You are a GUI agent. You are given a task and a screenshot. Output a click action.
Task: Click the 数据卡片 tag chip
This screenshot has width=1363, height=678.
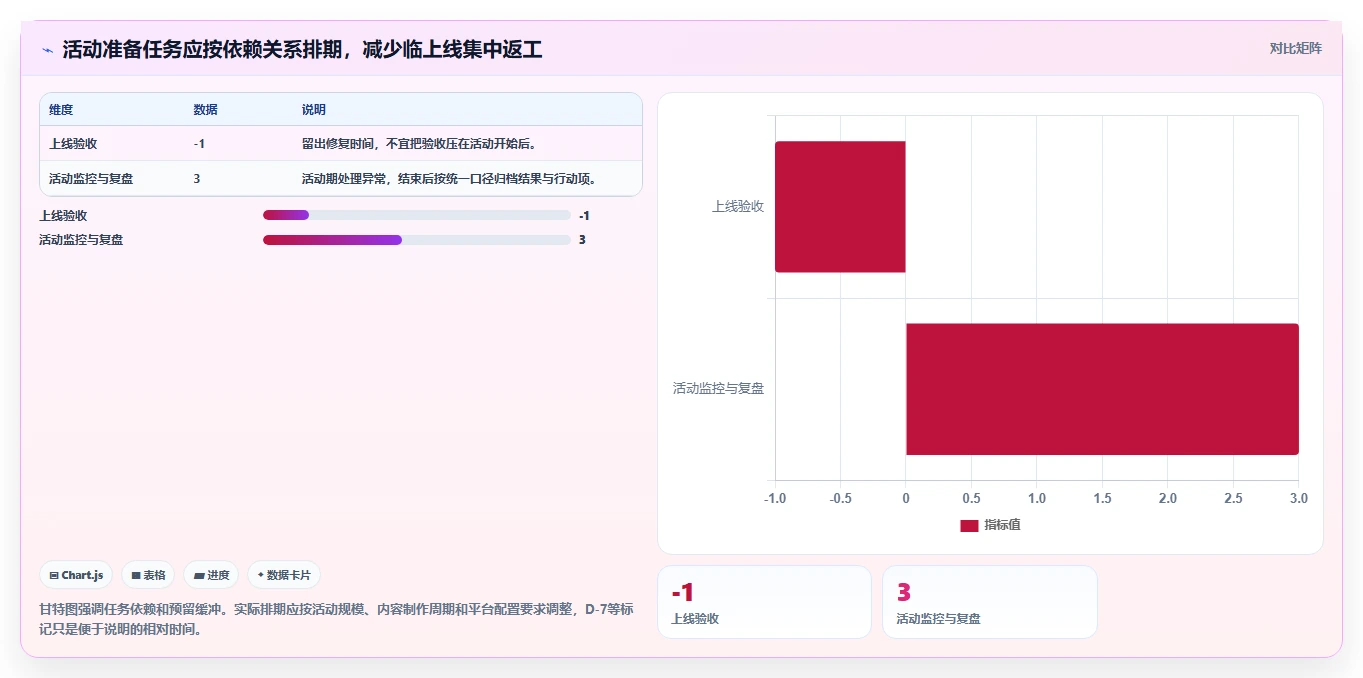[x=284, y=575]
